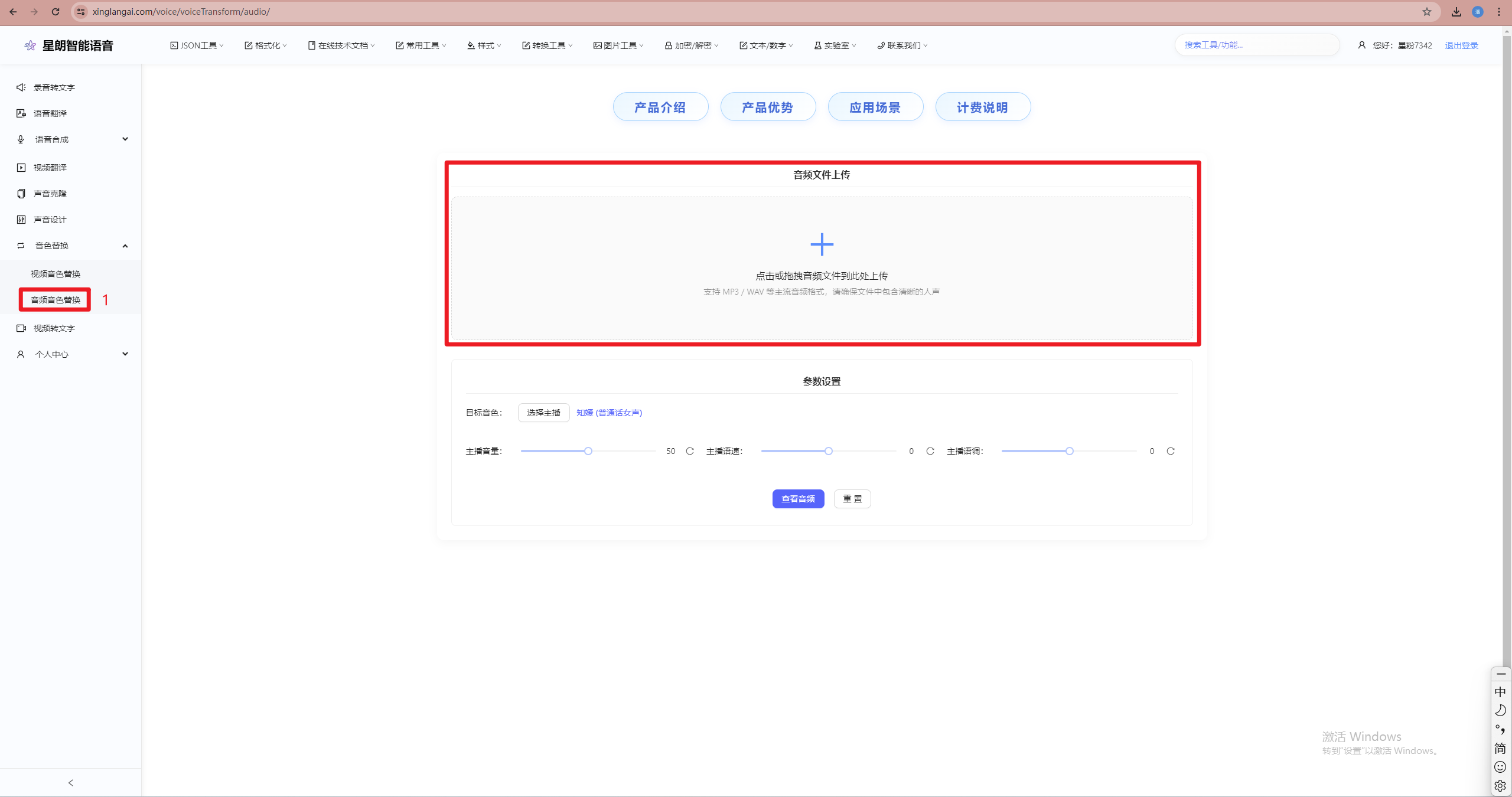
Task: Switch to the 计费说明 tab
Action: click(x=983, y=107)
